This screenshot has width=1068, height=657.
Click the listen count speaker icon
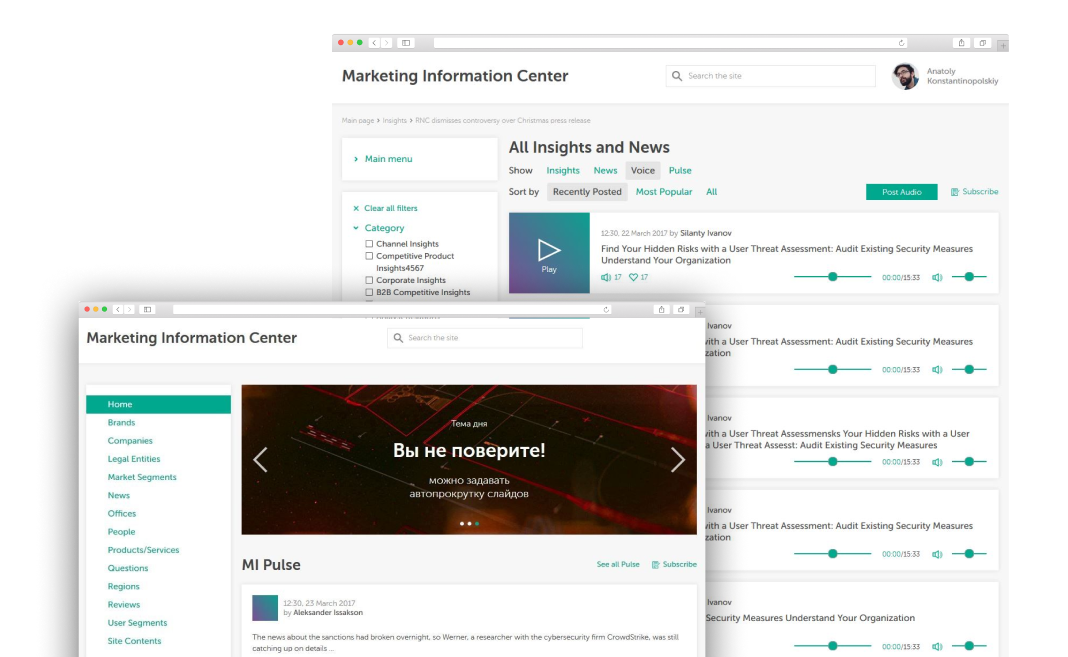(606, 277)
